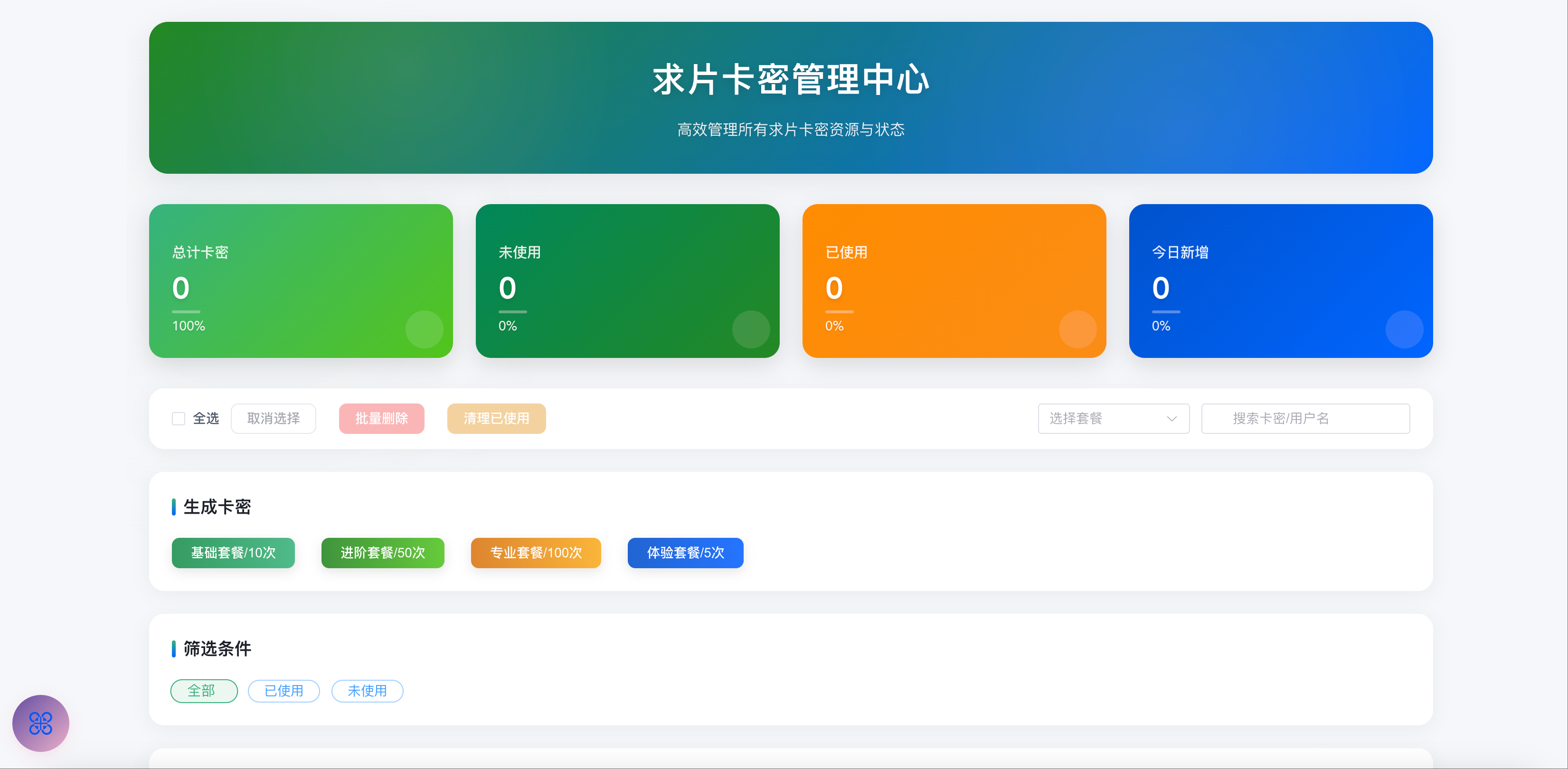Click the floating command icon button

pos(40,723)
